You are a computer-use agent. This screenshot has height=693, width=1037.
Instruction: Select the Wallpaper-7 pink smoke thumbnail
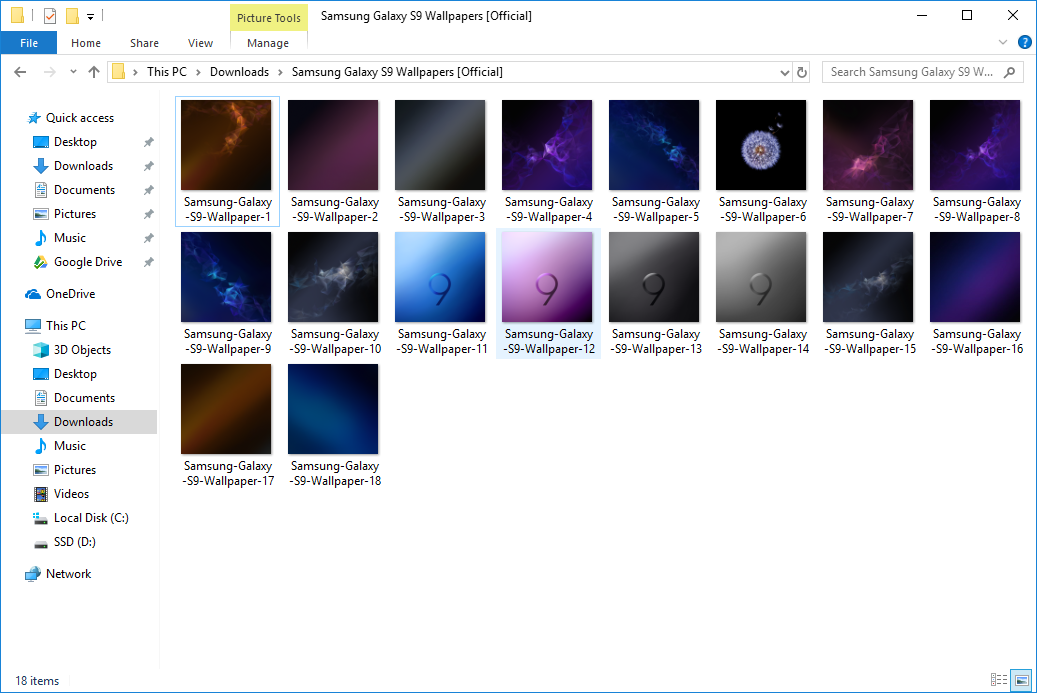(868, 145)
